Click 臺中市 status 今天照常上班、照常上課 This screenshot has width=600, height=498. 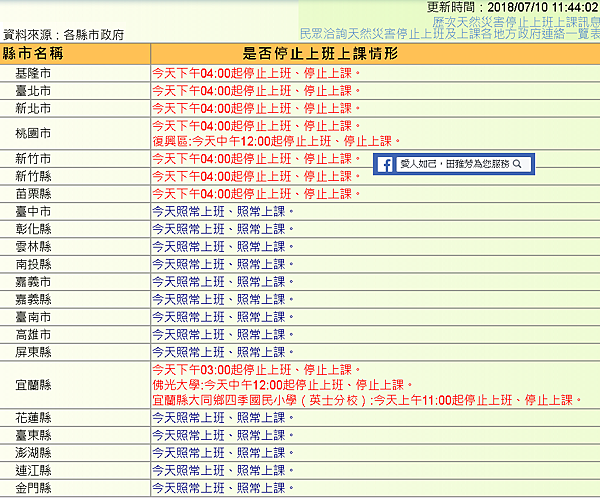[223, 211]
